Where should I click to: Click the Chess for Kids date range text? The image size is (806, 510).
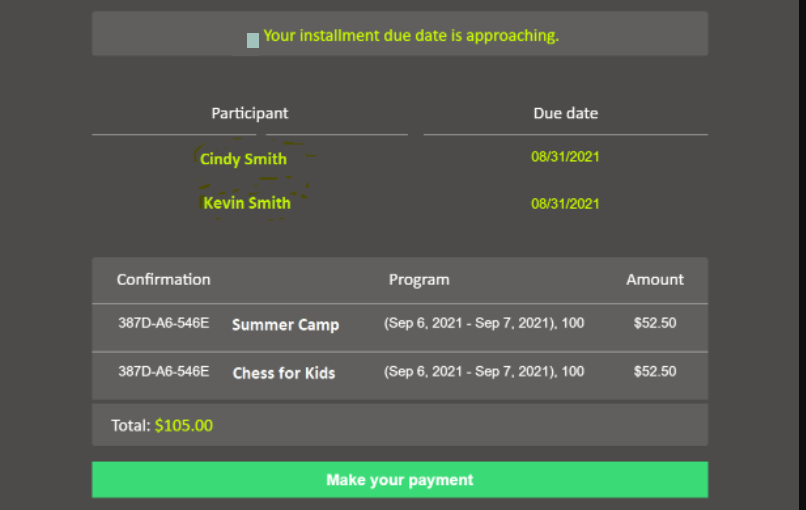484,371
